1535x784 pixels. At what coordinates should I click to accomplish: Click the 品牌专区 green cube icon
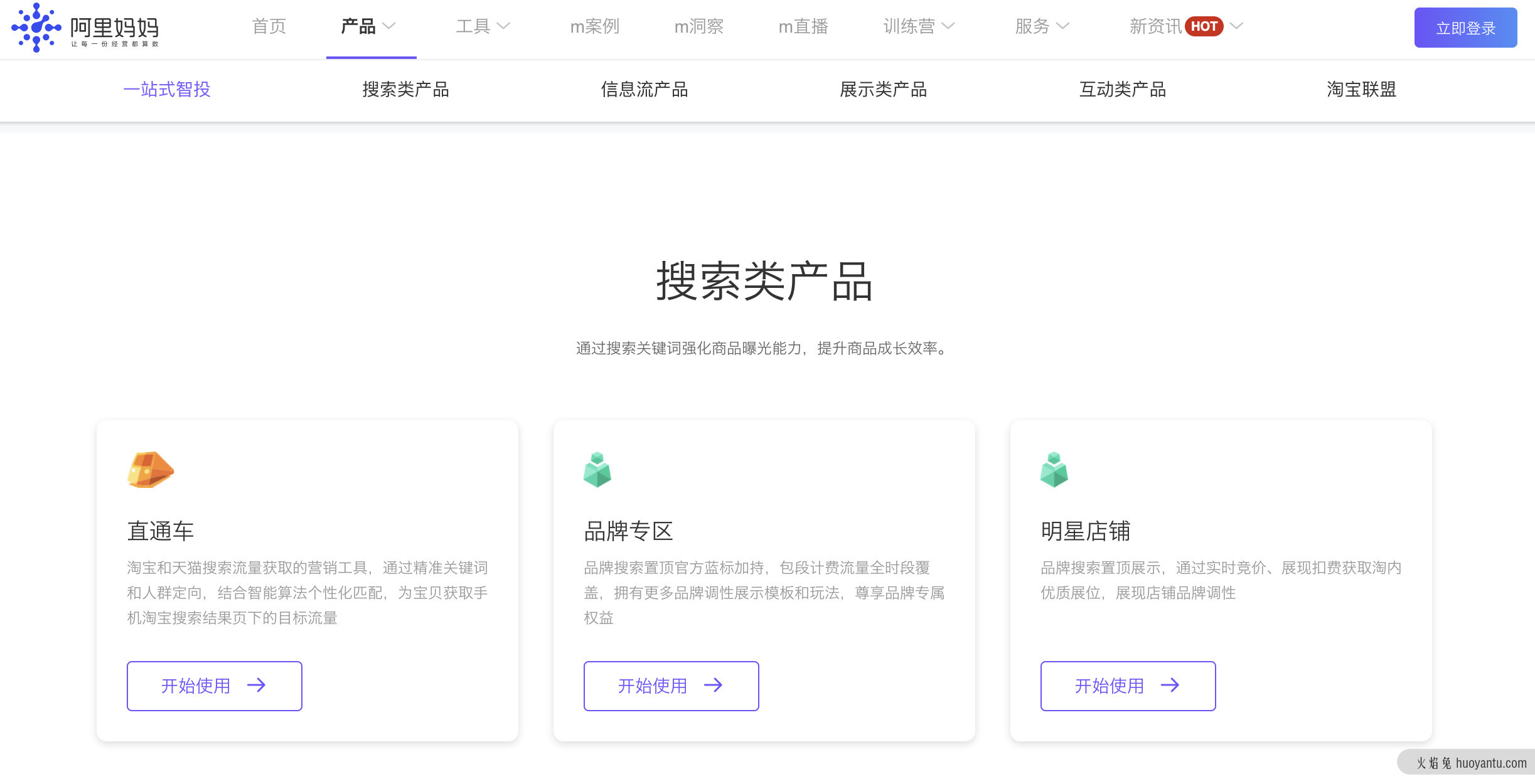tap(597, 470)
